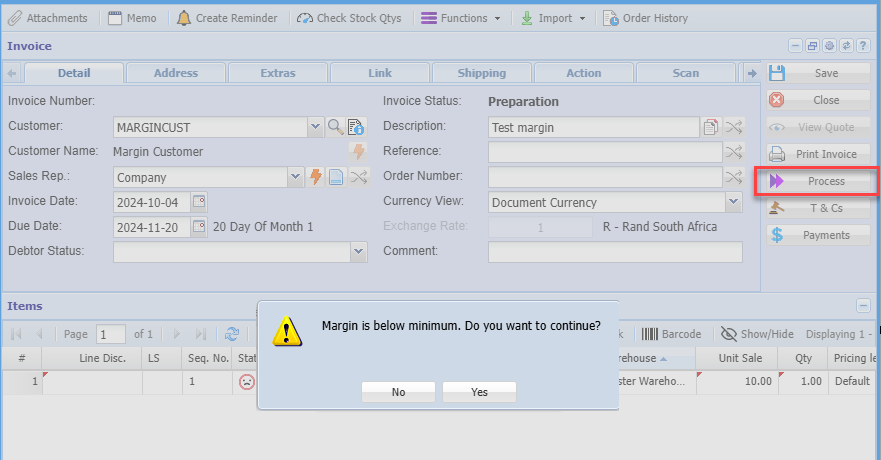Click No on the margin warning
Viewport: 881px width, 460px height.
coord(398,392)
